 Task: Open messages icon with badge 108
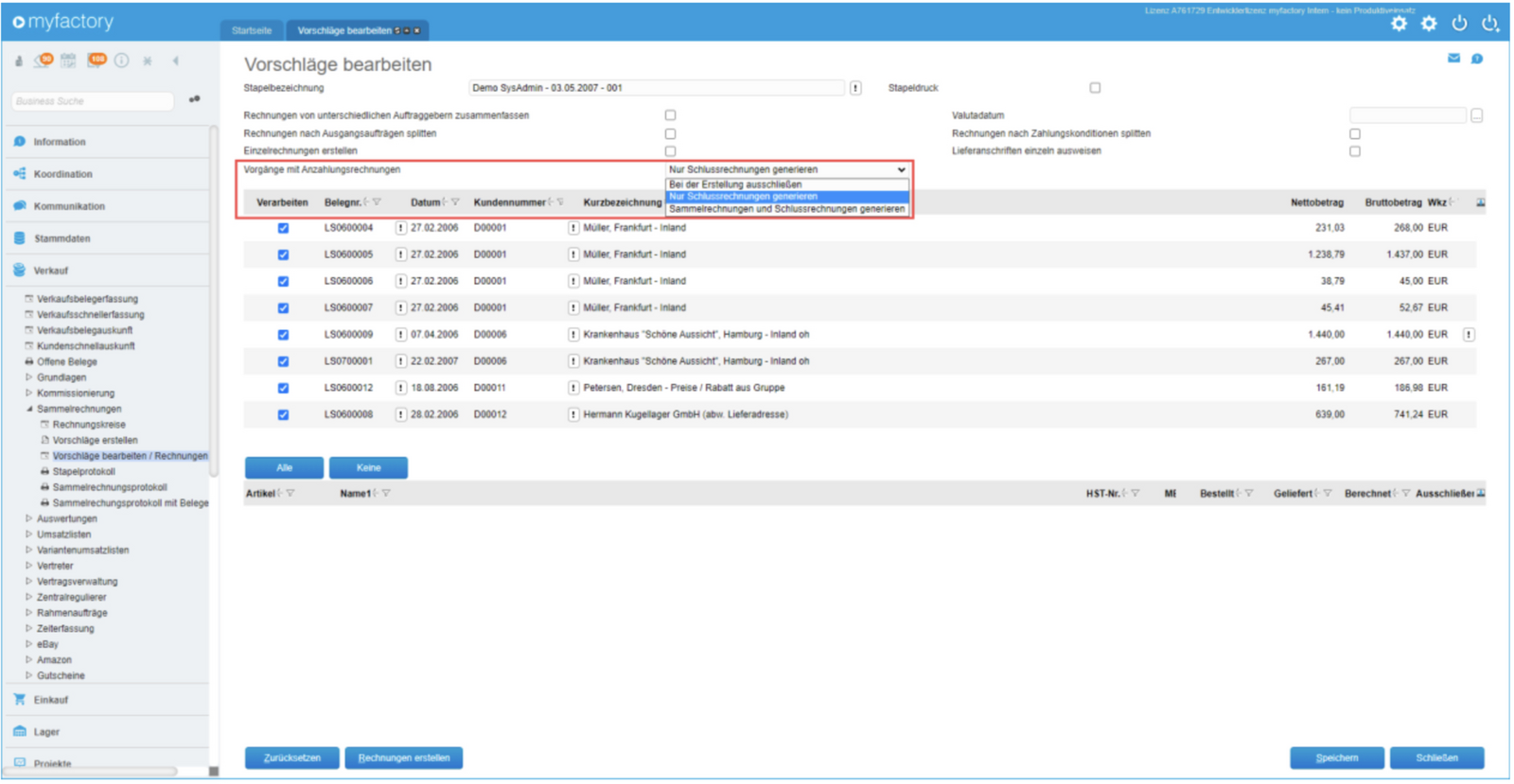[97, 61]
